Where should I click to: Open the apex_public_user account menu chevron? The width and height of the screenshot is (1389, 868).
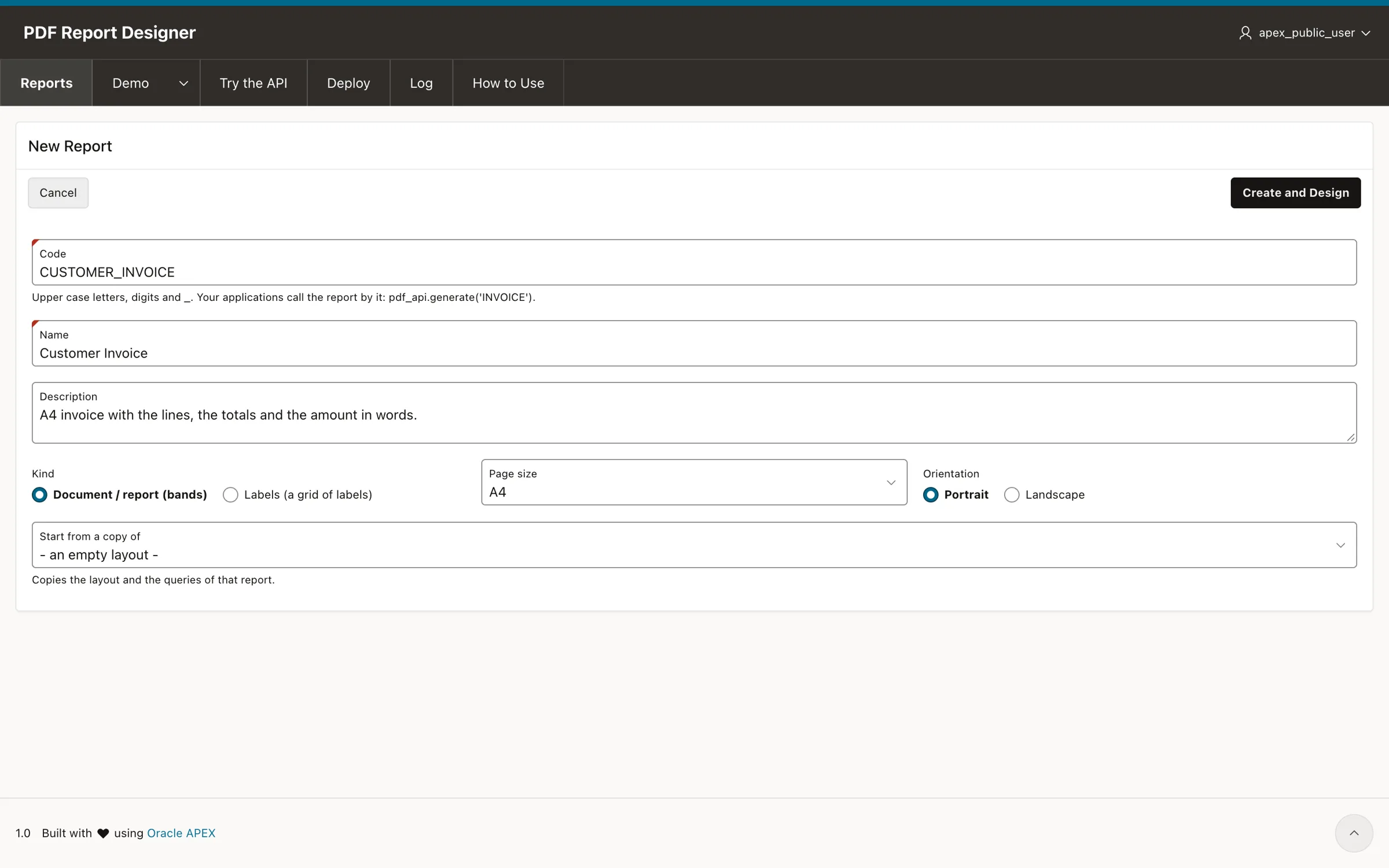(x=1366, y=34)
